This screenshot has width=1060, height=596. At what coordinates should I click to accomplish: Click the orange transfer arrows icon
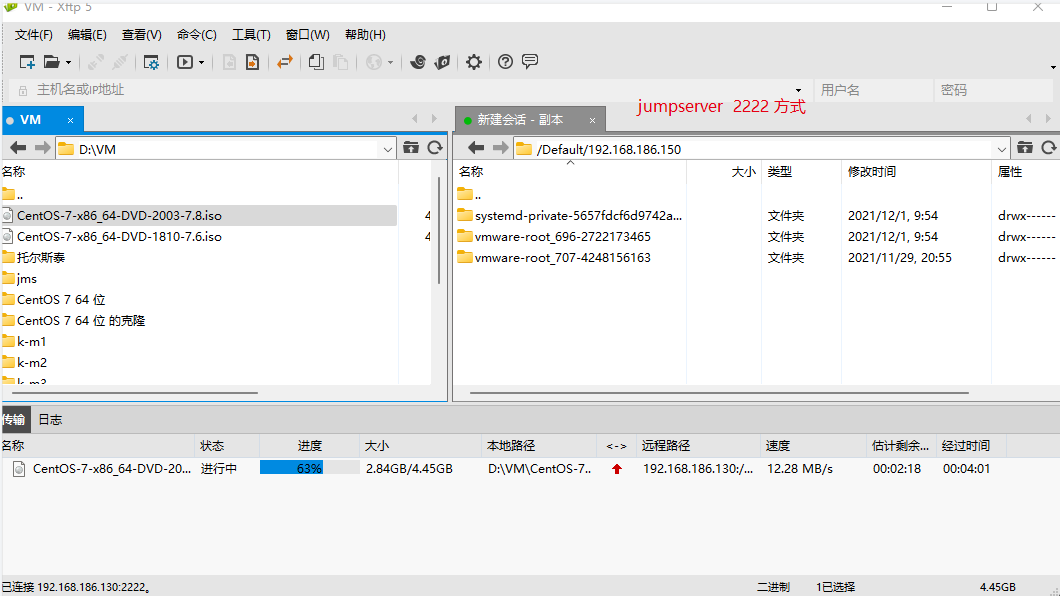point(285,62)
